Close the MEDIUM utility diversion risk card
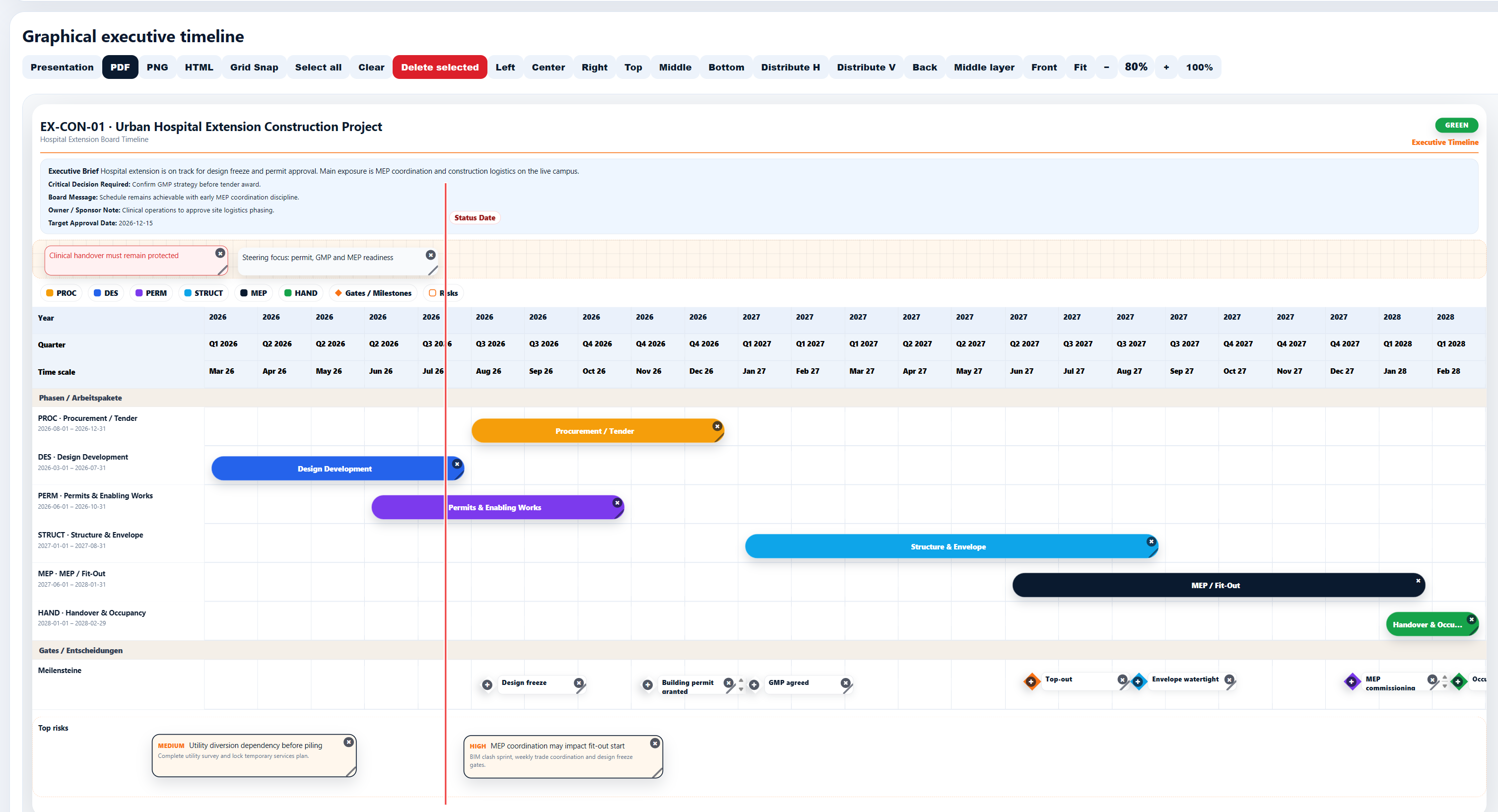Image resolution: width=1498 pixels, height=812 pixels. tap(348, 742)
